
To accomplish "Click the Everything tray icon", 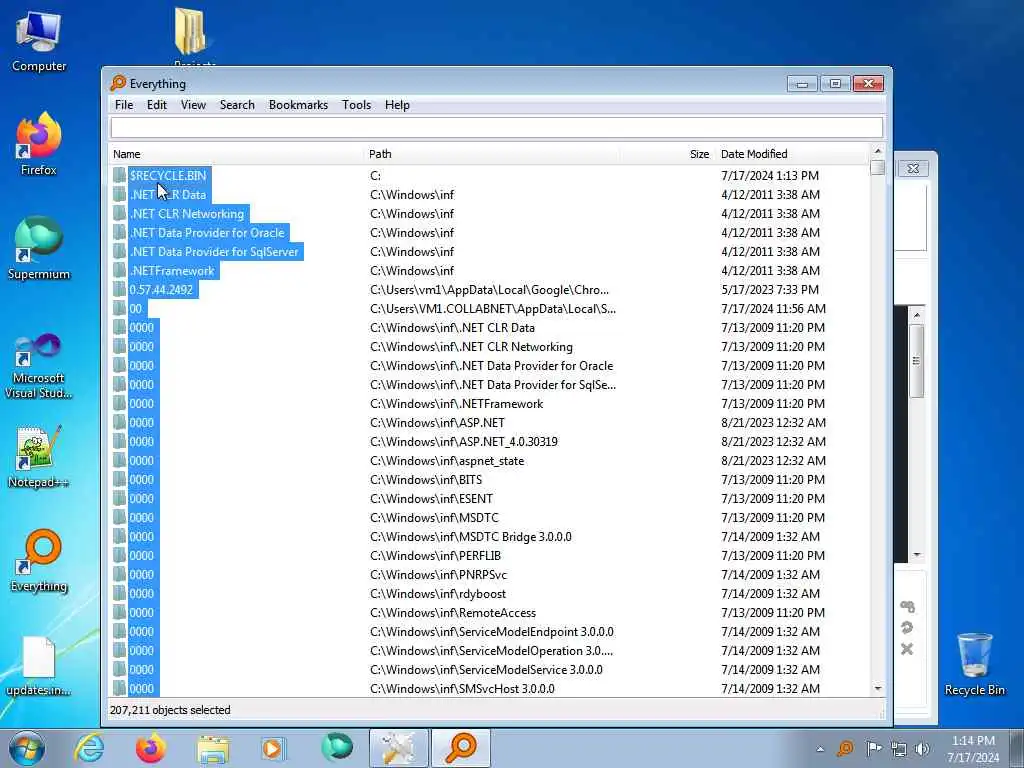I will (x=845, y=748).
